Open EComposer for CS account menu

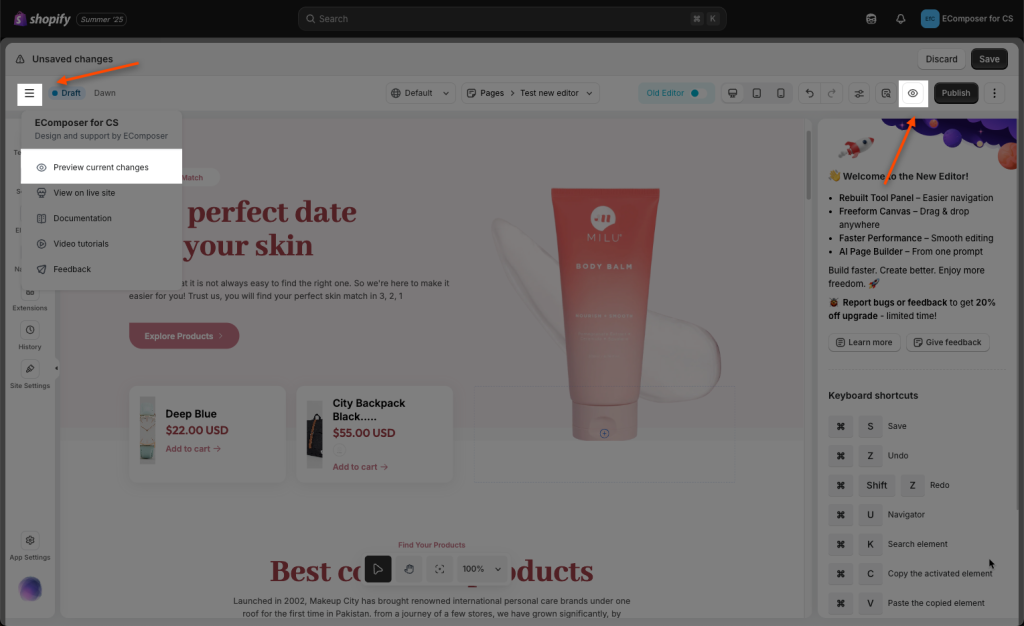(967, 19)
